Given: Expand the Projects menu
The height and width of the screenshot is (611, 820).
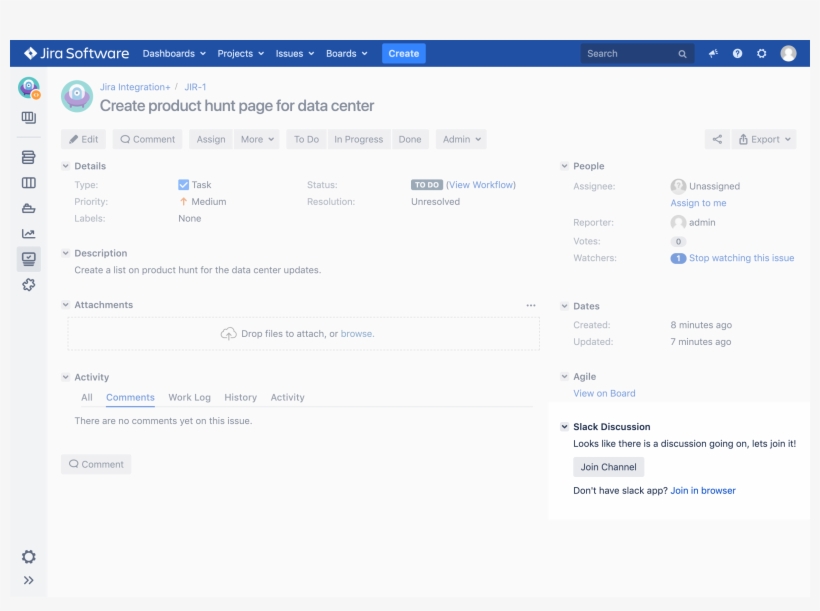Looking at the screenshot, I should point(240,54).
